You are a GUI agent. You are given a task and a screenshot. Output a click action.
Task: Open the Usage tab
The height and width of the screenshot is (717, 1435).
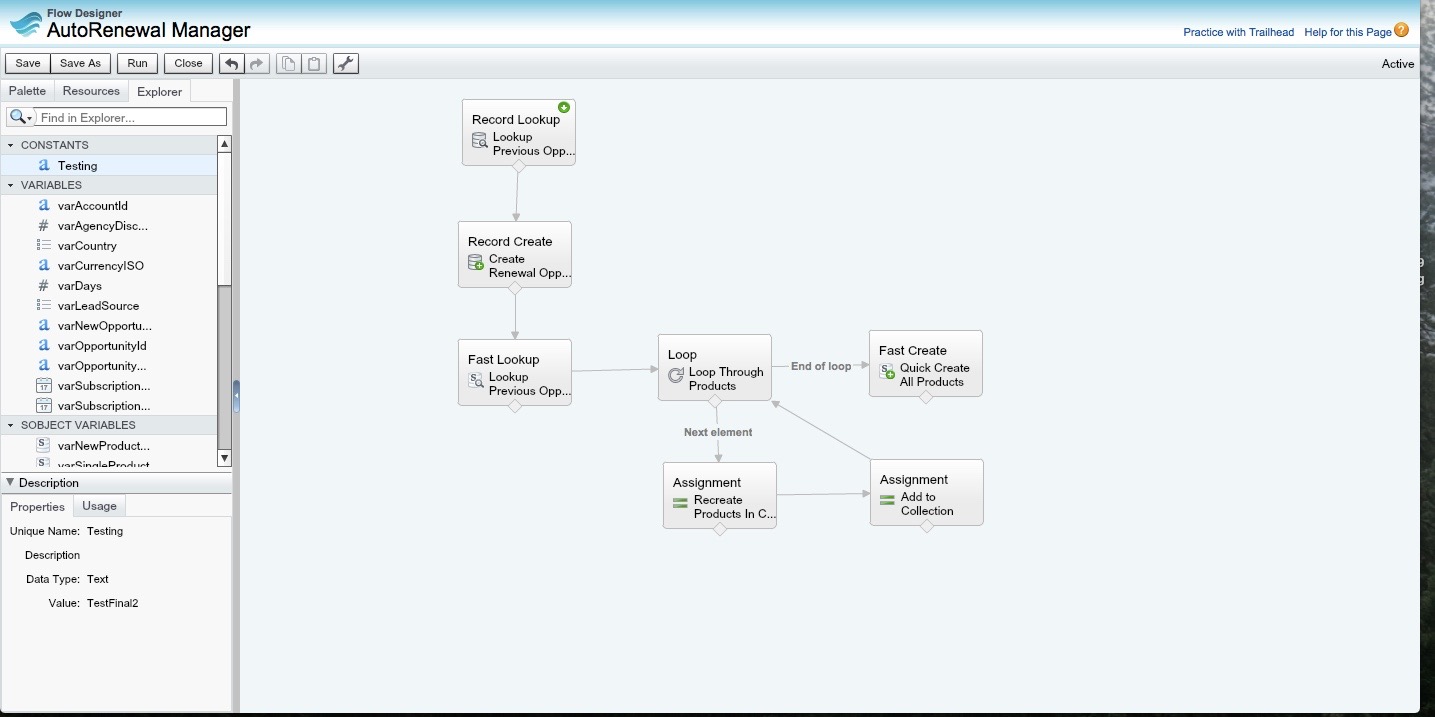(x=99, y=506)
